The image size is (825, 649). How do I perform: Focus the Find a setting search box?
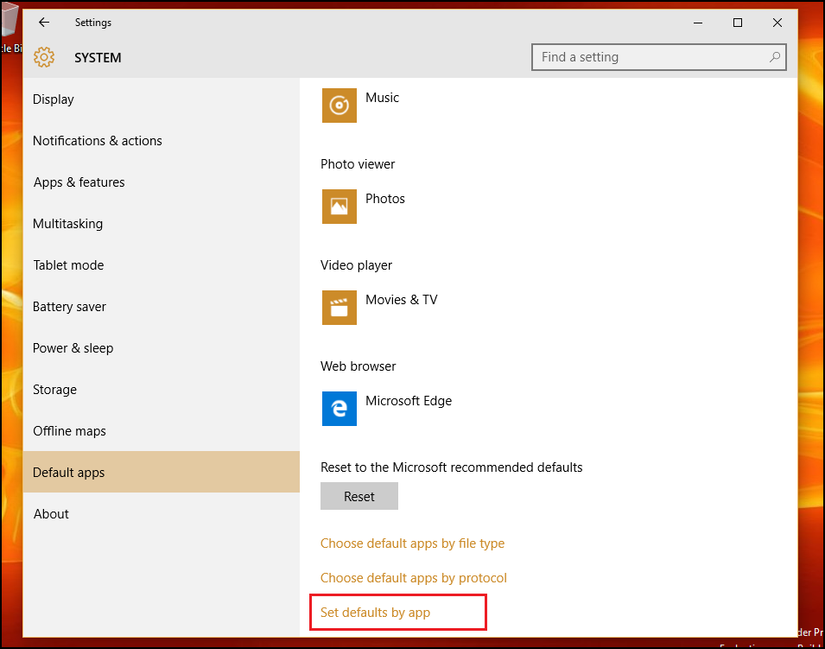click(x=650, y=58)
